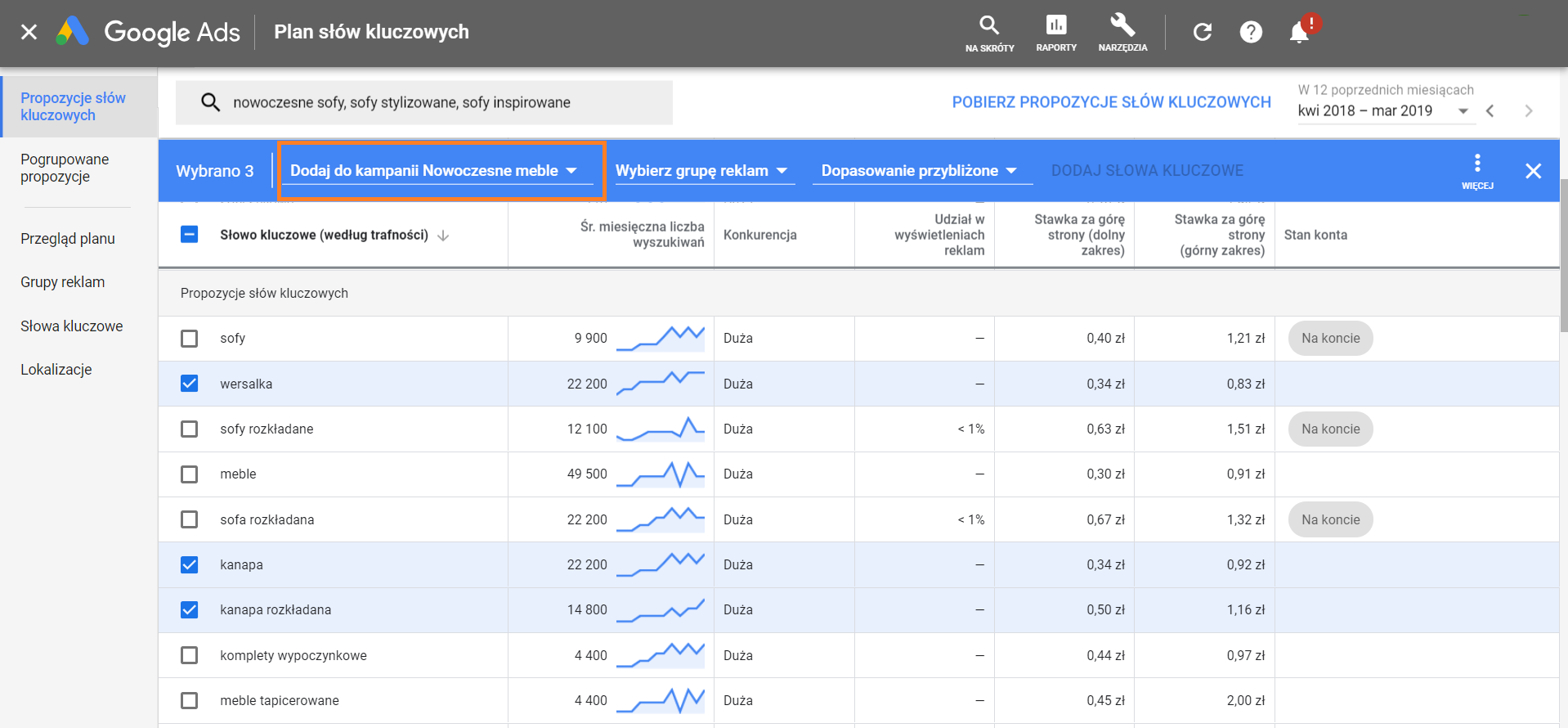Click the refresh icon in header
The width and height of the screenshot is (1568, 728).
(x=1202, y=32)
